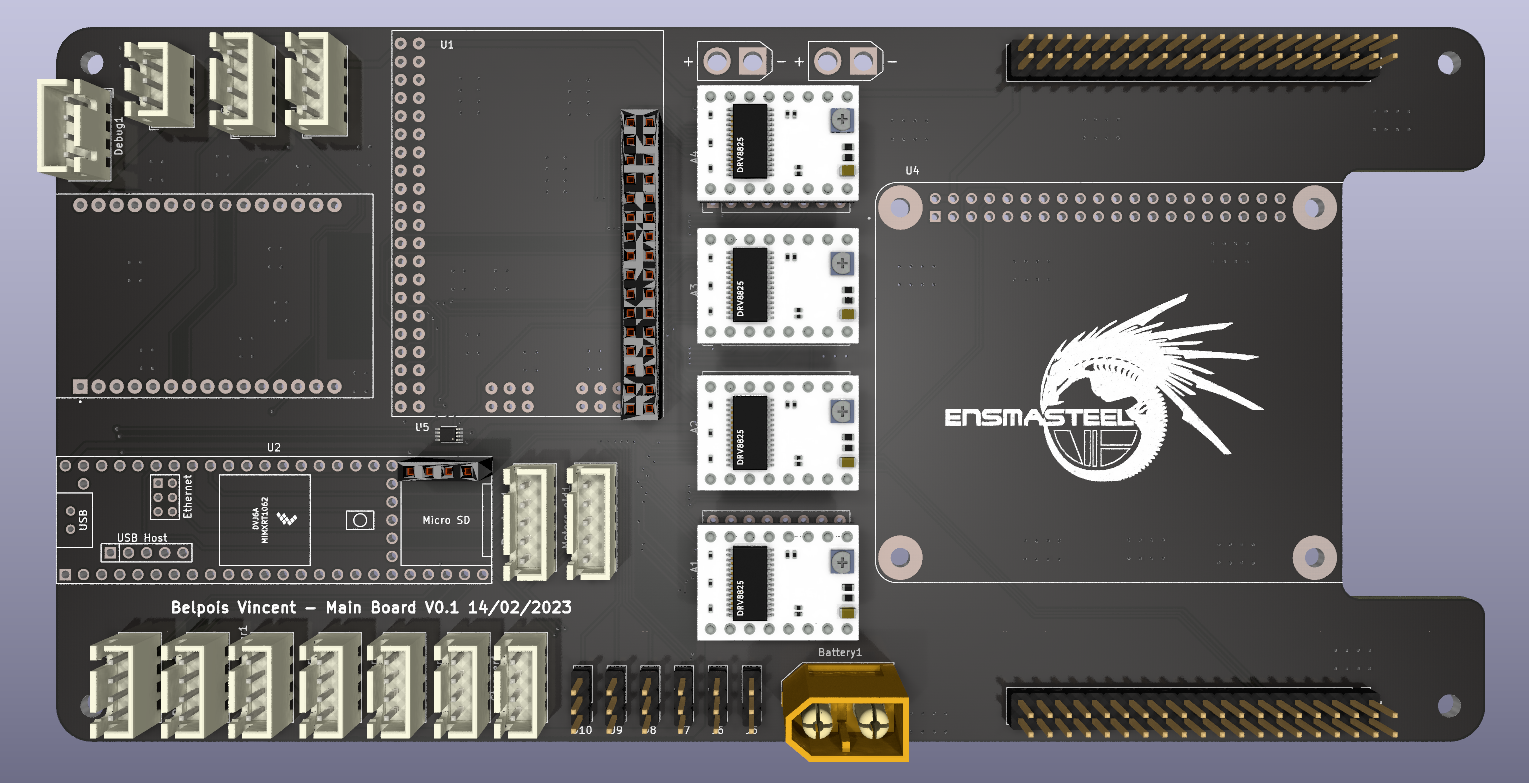Click the Micro SD text
The width and height of the screenshot is (1529, 783).
pyautogui.click(x=445, y=520)
